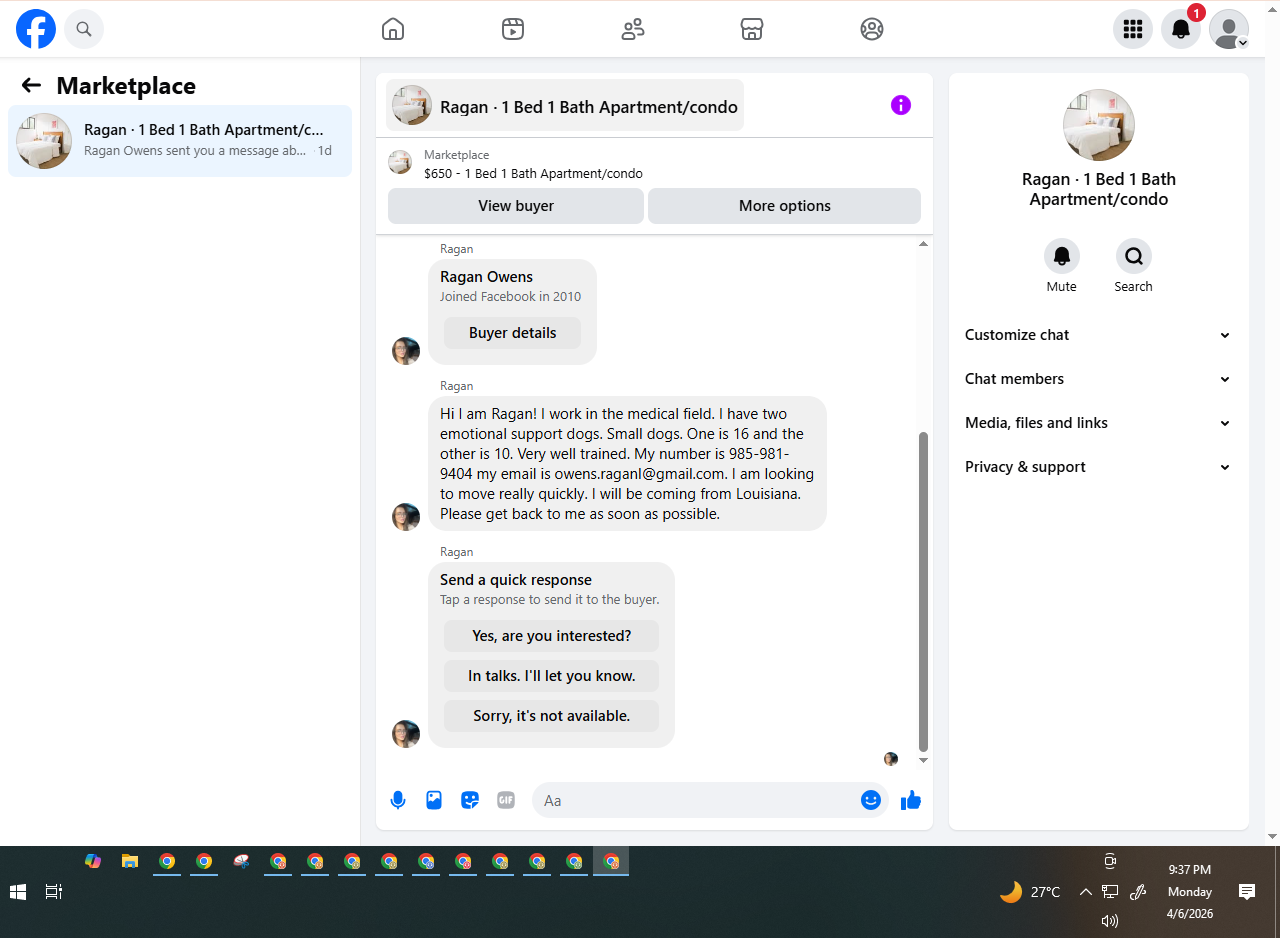The height and width of the screenshot is (938, 1280).
Task: Select the Ragan conversation in the Marketplace list
Action: tap(180, 141)
